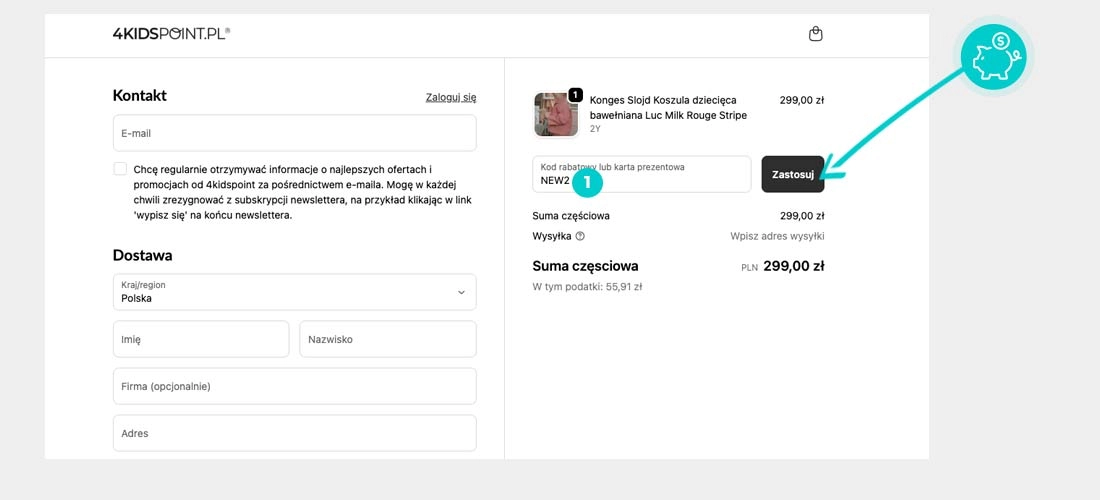Click into the Imię field

pos(200,339)
